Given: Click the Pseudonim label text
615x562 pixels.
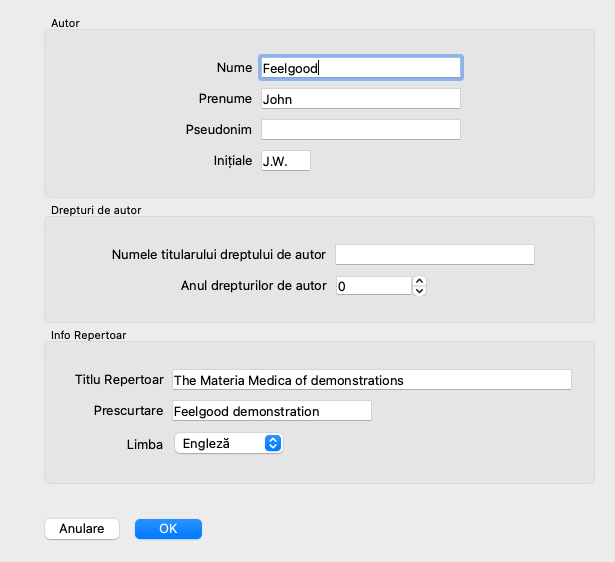Looking at the screenshot, I should (218, 130).
